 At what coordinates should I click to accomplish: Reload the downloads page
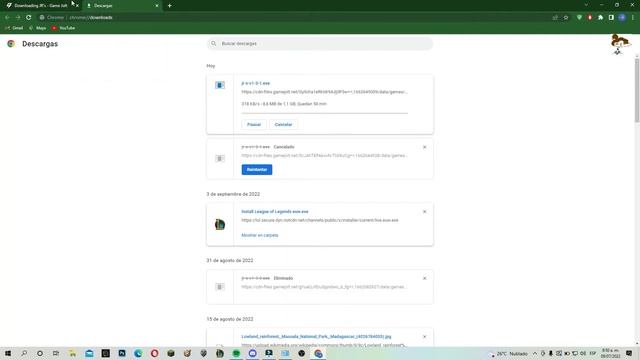pyautogui.click(x=29, y=18)
